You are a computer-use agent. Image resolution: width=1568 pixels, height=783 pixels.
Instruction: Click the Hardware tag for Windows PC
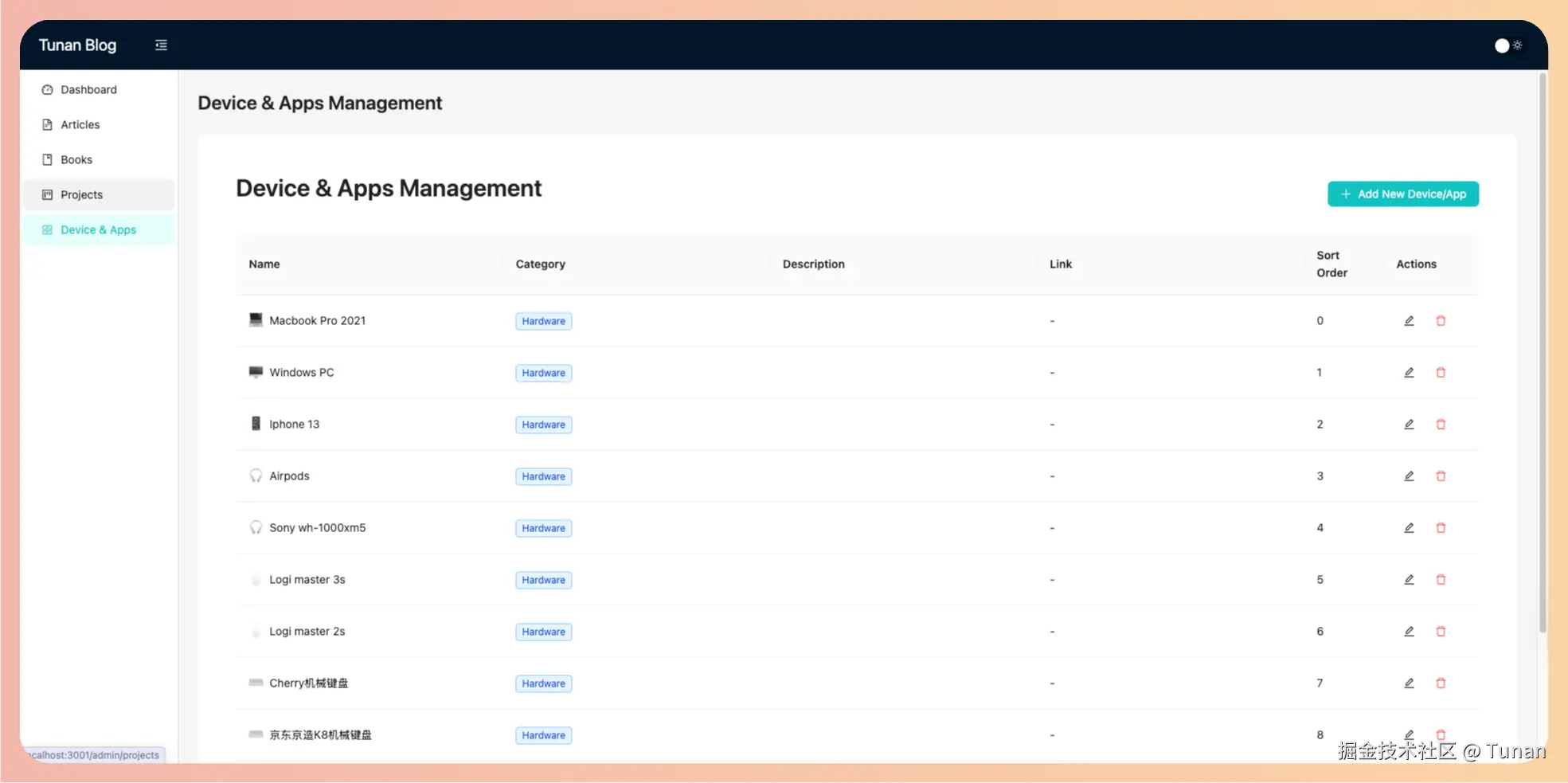[x=544, y=373]
